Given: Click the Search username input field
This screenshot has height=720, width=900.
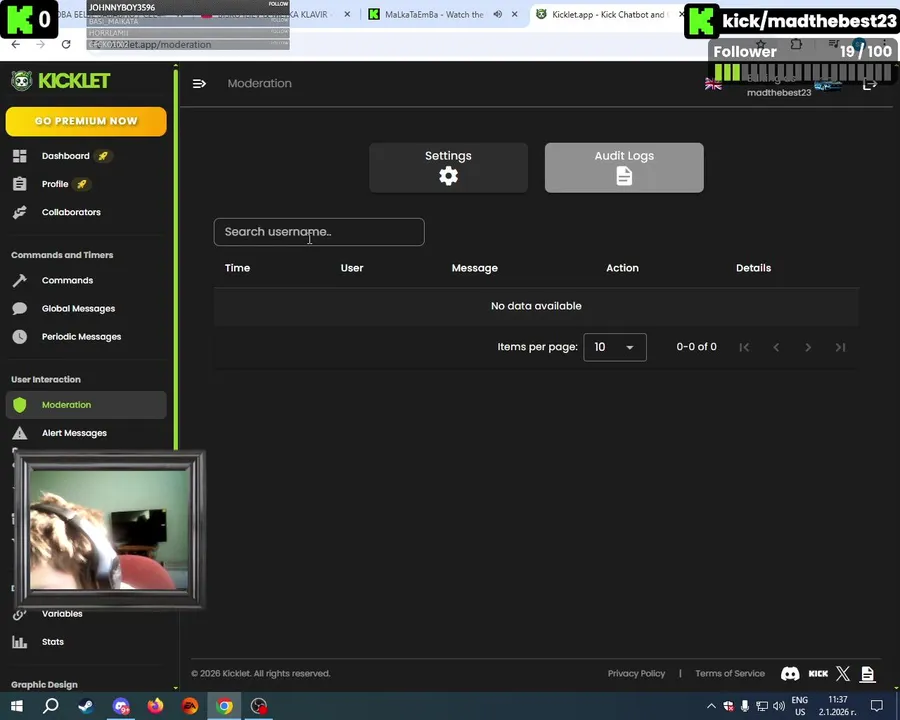Looking at the screenshot, I should pyautogui.click(x=319, y=232).
